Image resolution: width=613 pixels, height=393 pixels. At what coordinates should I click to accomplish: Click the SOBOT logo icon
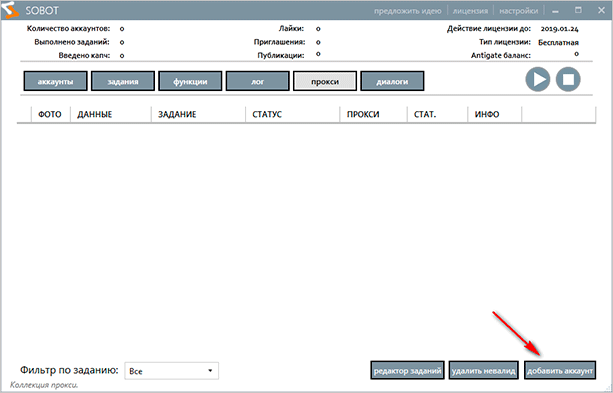pos(10,10)
